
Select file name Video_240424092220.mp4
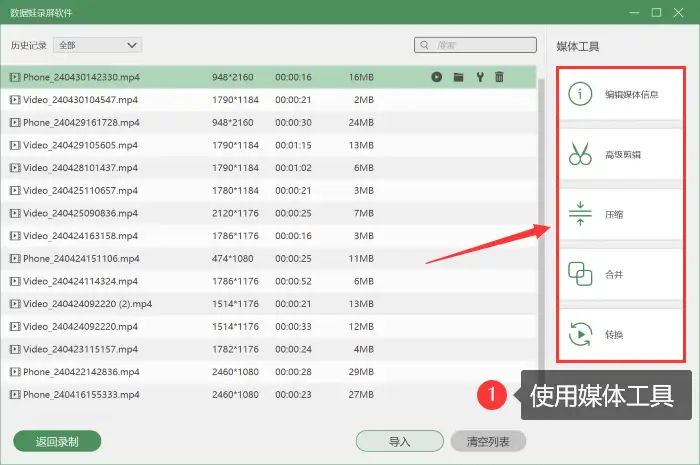pos(80,327)
